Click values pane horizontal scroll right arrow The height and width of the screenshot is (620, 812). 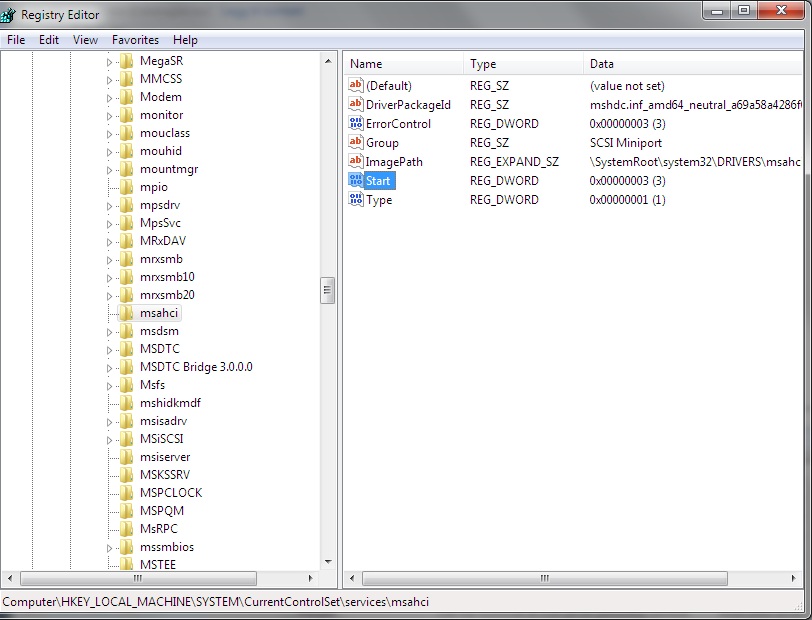coord(793,578)
